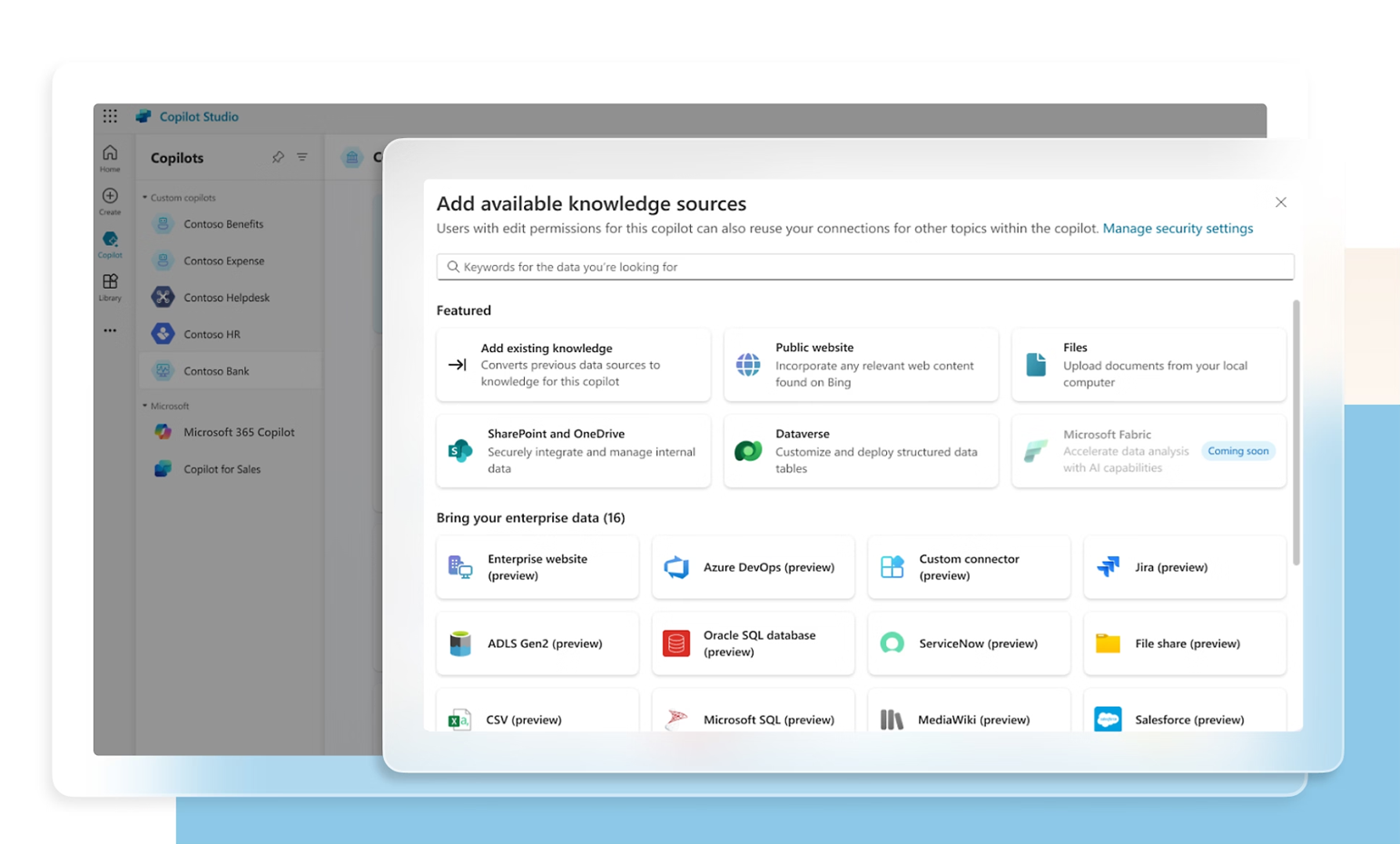1400x844 pixels.
Task: Choose Dataverse knowledge source
Action: click(x=861, y=451)
